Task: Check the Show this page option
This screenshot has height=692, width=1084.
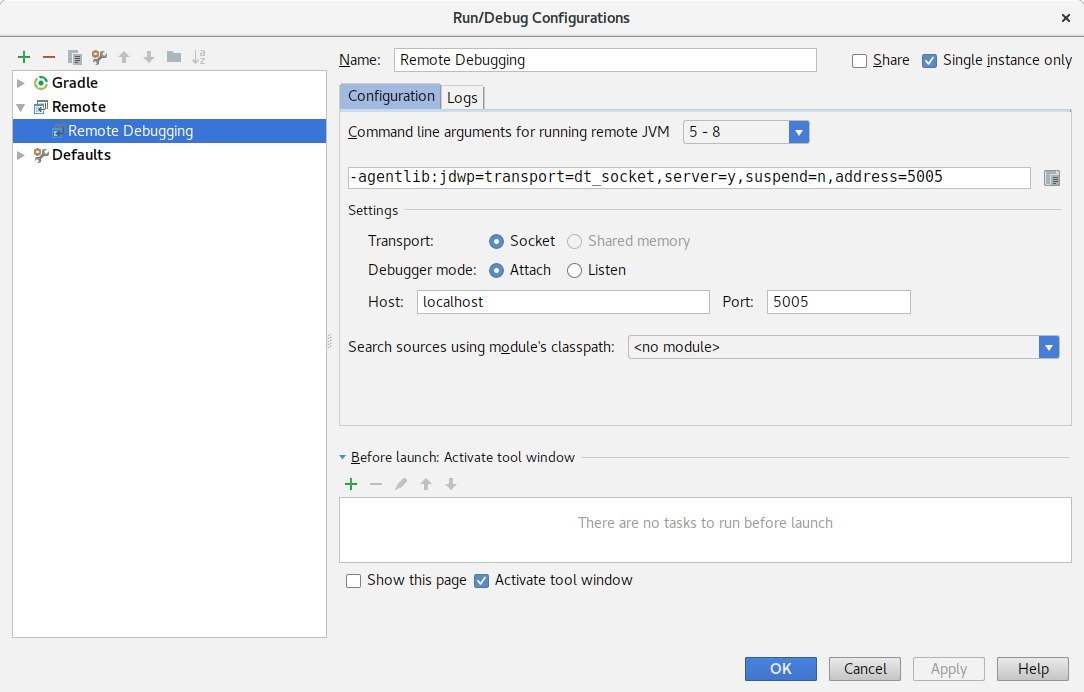Action: point(353,580)
